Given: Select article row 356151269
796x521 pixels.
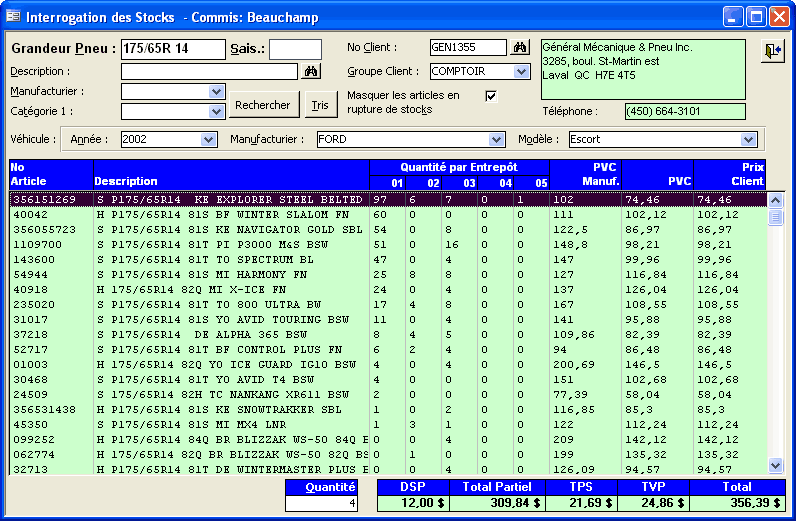Looking at the screenshot, I should tap(388, 200).
